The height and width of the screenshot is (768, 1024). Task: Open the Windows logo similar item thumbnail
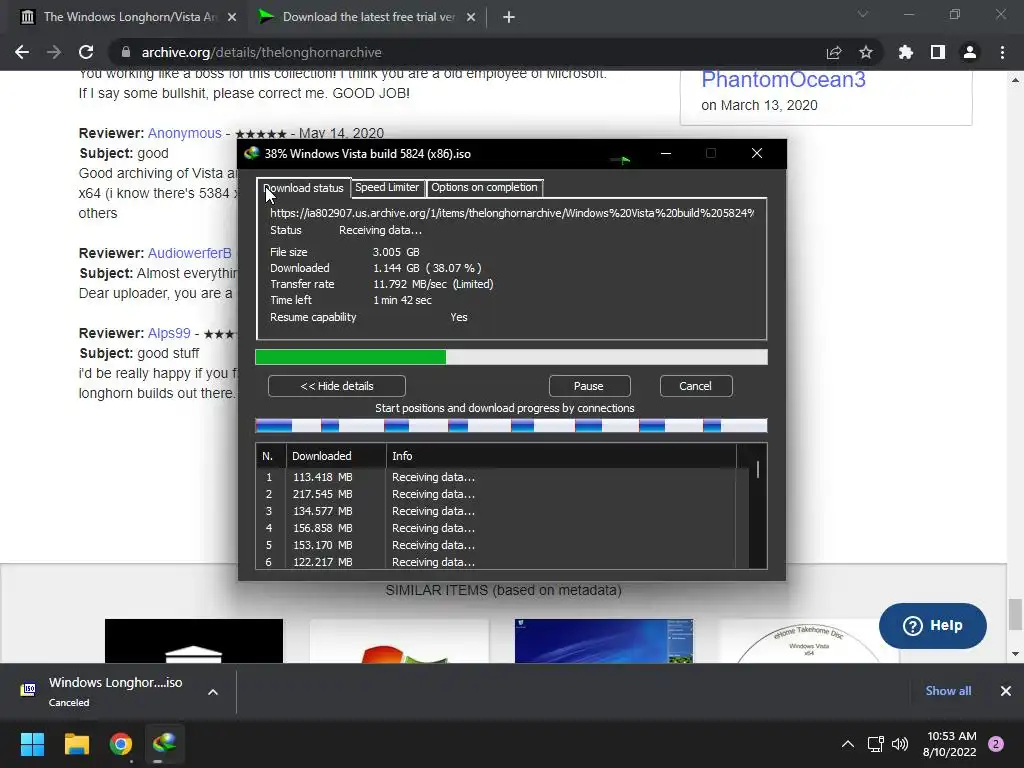399,641
